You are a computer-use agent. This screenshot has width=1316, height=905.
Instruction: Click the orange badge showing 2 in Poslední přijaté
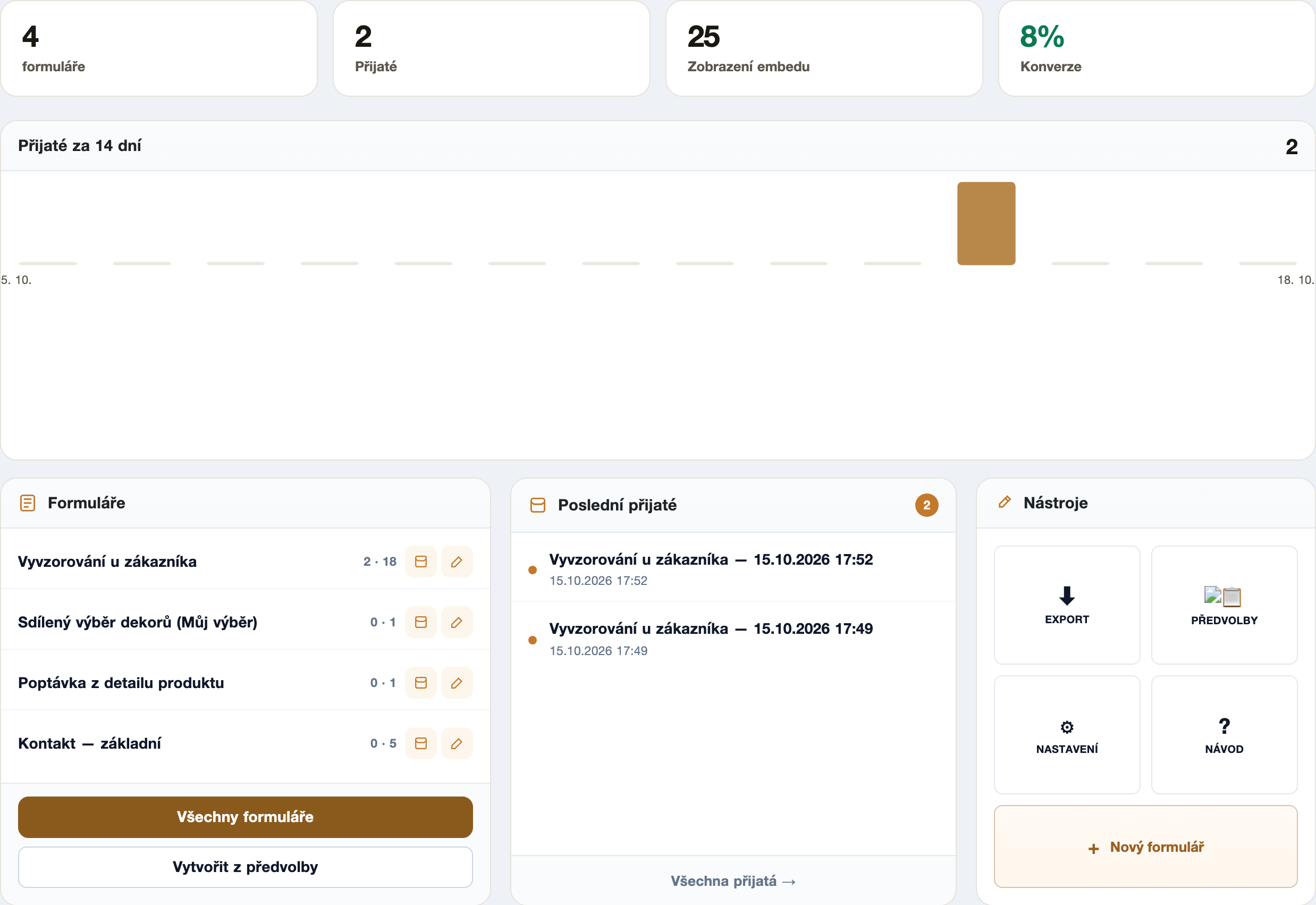tap(926, 505)
